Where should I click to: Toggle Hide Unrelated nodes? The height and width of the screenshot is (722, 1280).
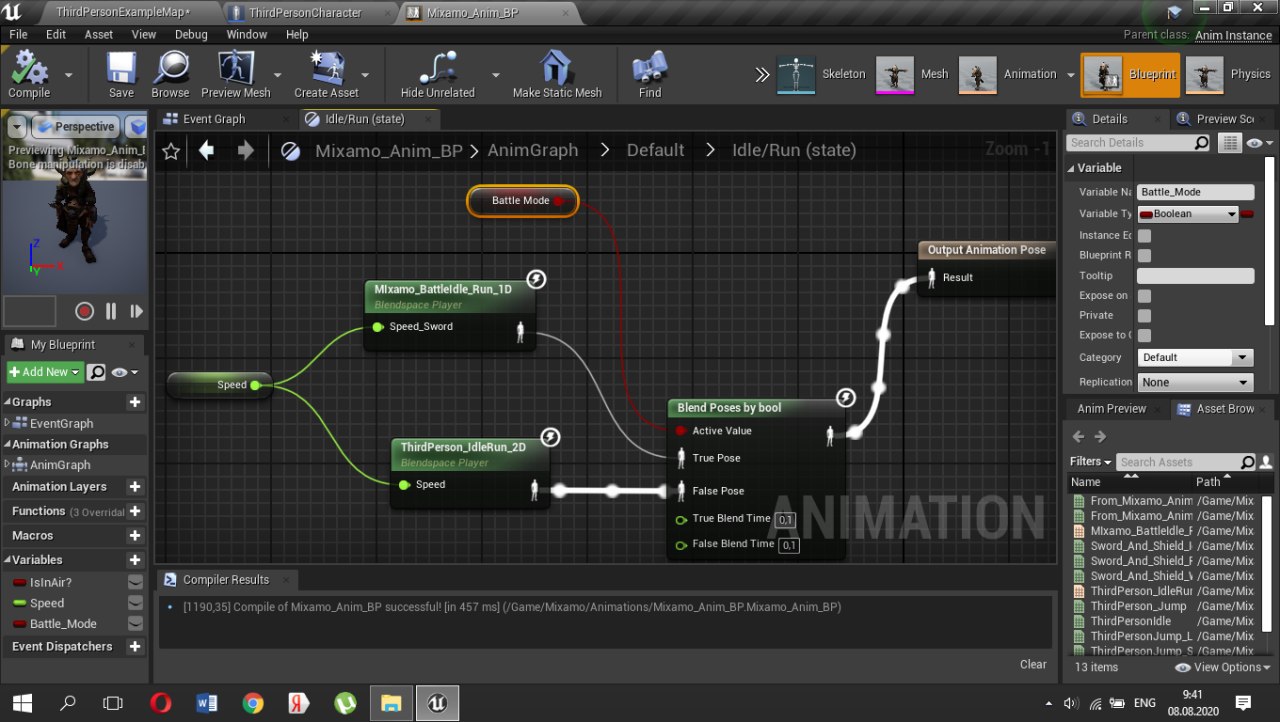coord(437,74)
